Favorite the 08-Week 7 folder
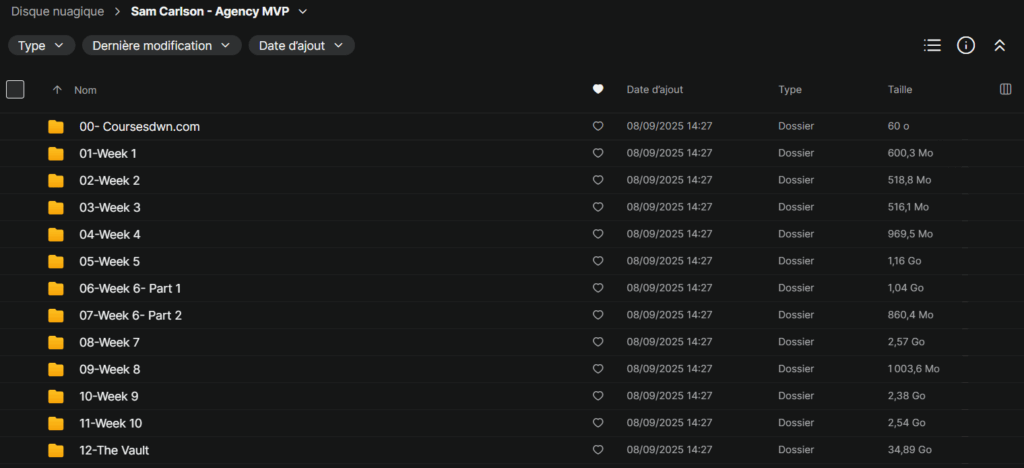This screenshot has height=468, width=1024. 598,342
